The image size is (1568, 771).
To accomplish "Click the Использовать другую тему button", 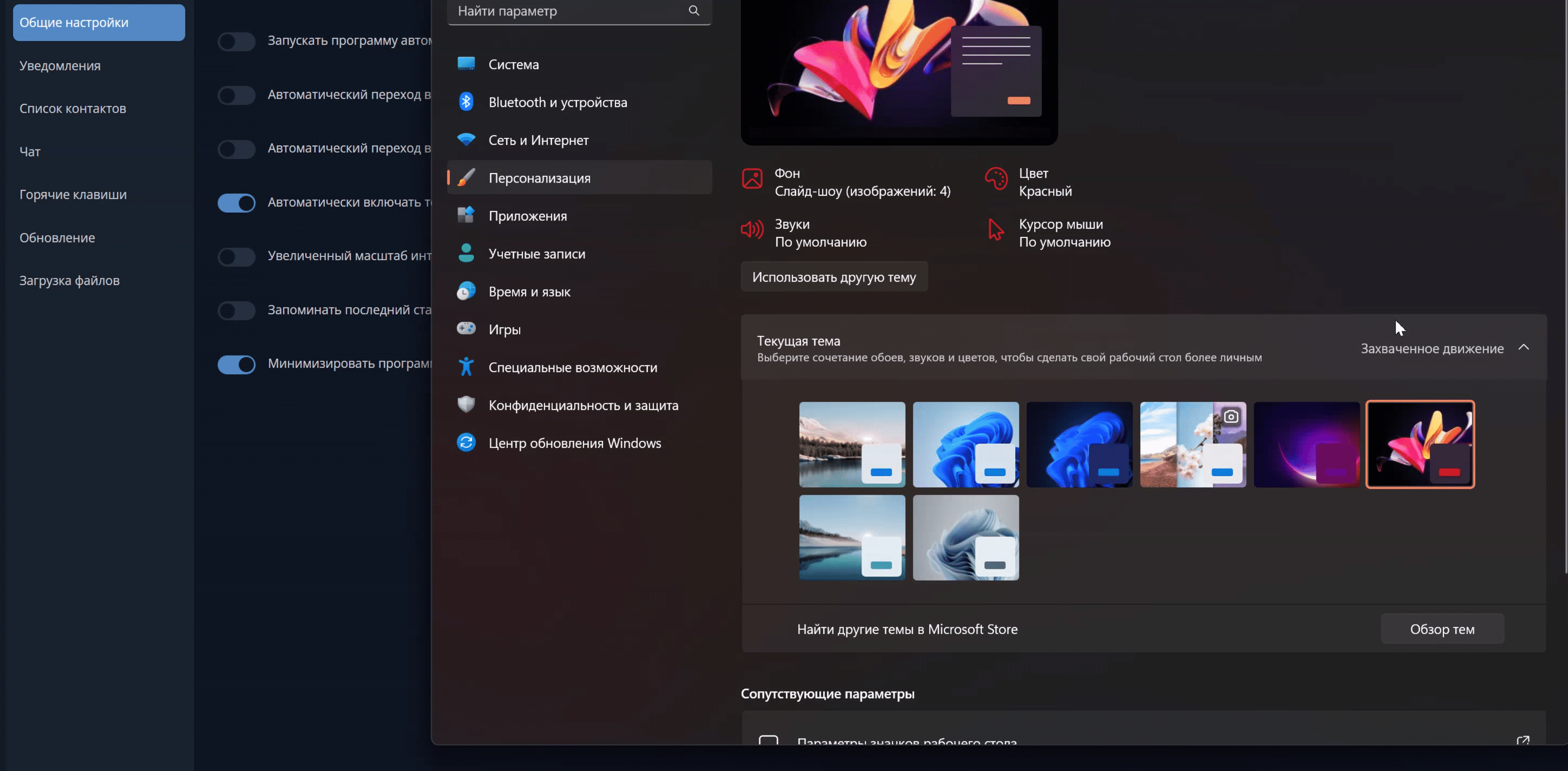I will click(x=834, y=277).
